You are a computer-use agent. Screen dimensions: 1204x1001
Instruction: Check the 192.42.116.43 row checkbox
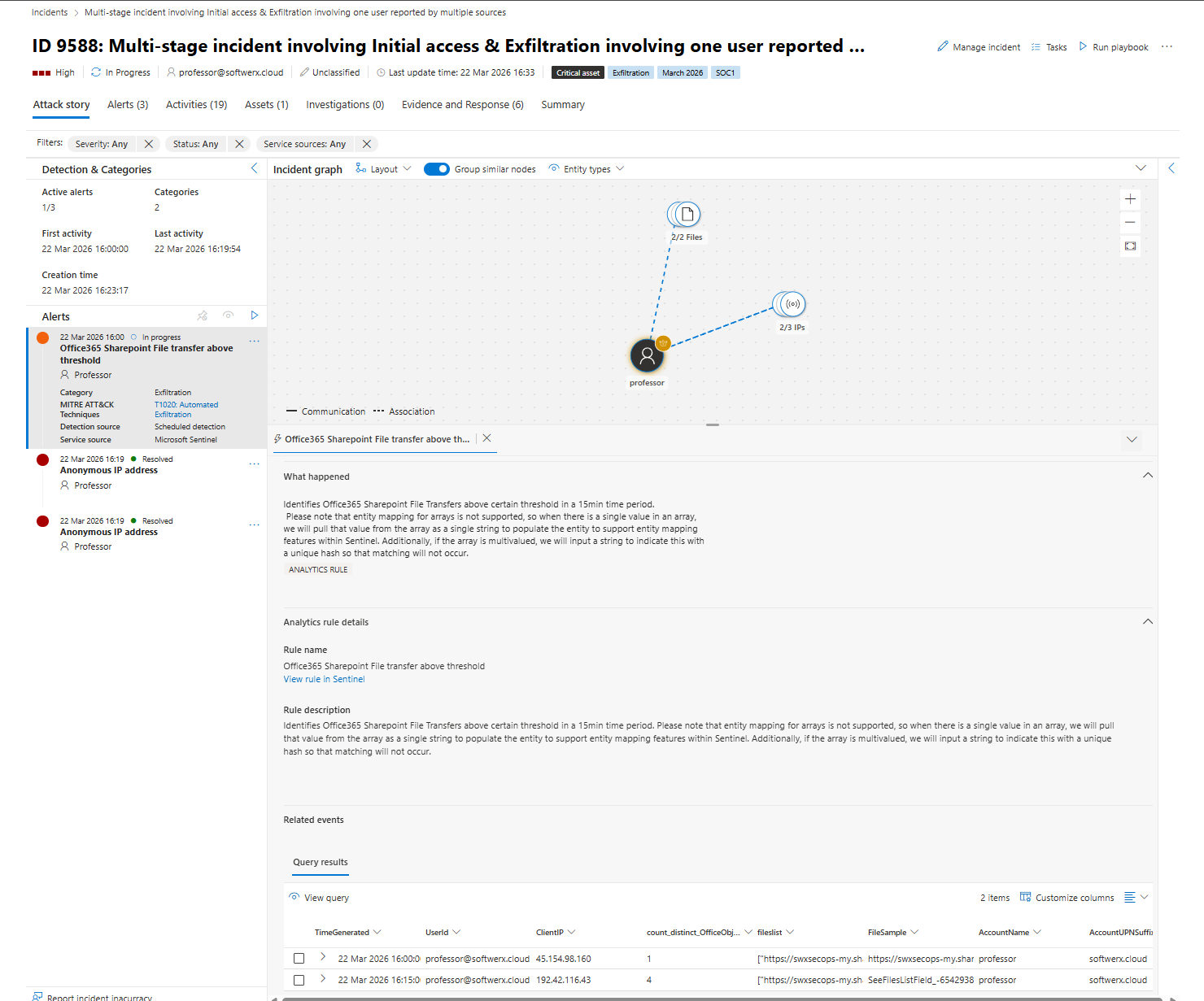(x=299, y=980)
